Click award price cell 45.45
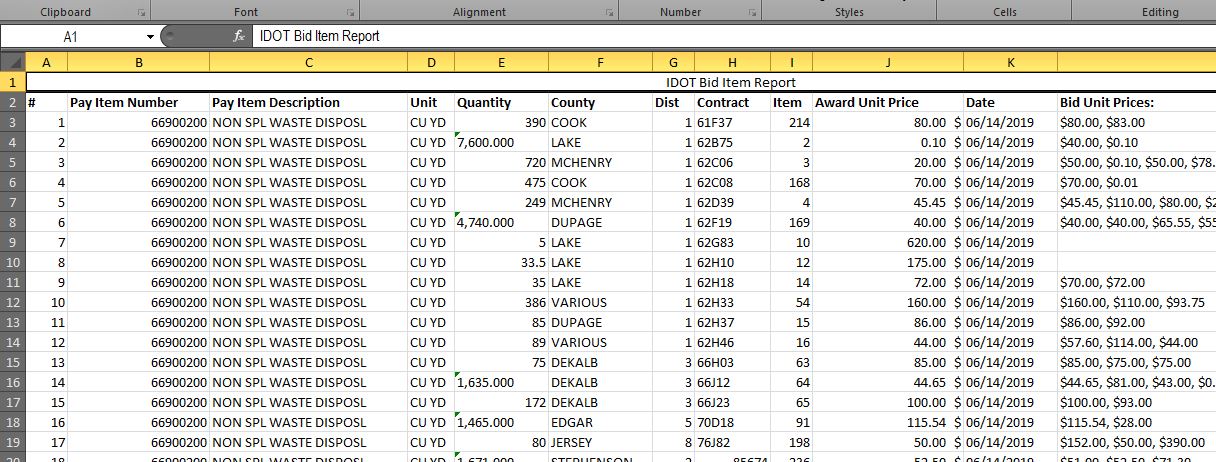This screenshot has height=462, width=1216. pyautogui.click(x=888, y=202)
